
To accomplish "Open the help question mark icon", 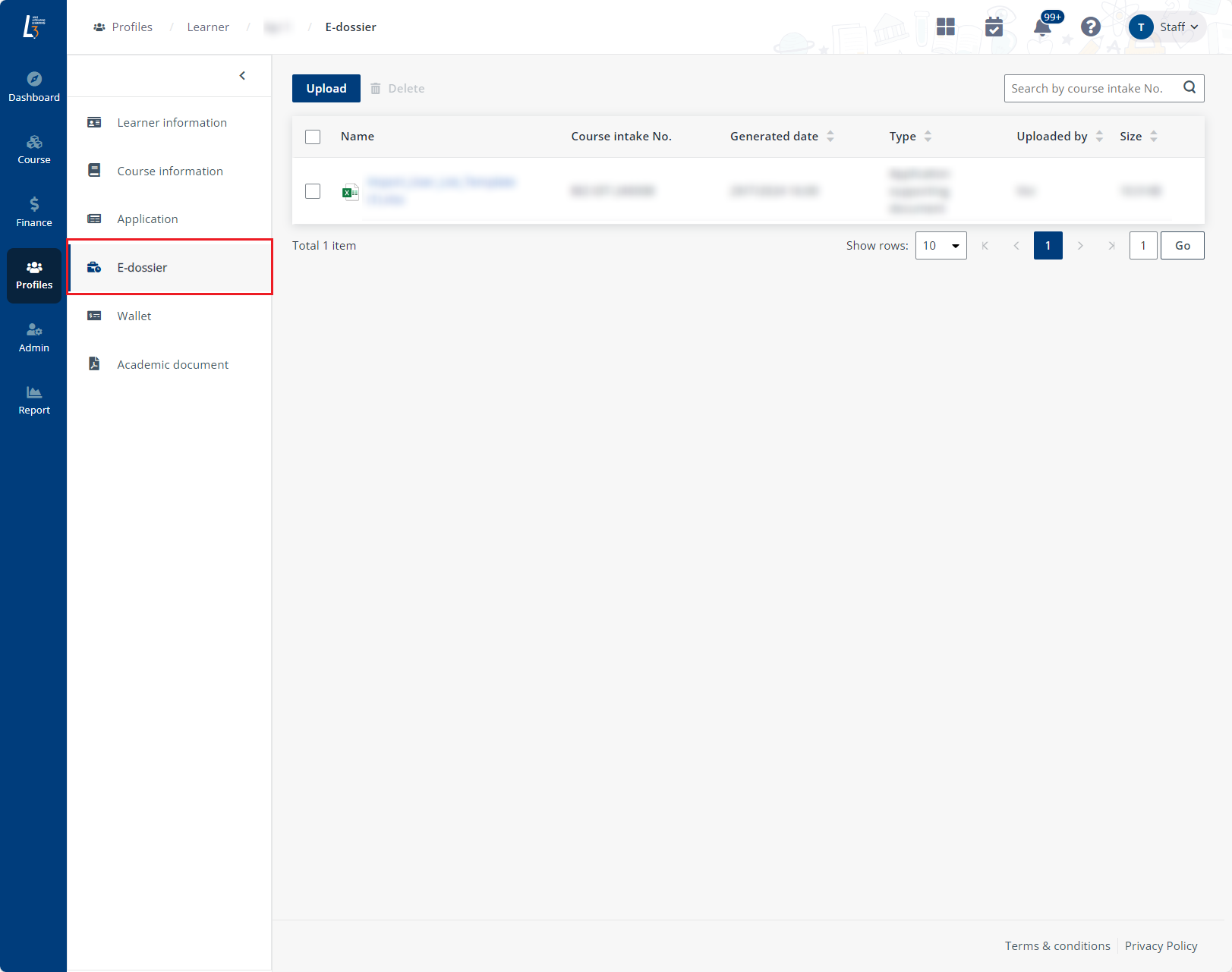I will [x=1091, y=27].
